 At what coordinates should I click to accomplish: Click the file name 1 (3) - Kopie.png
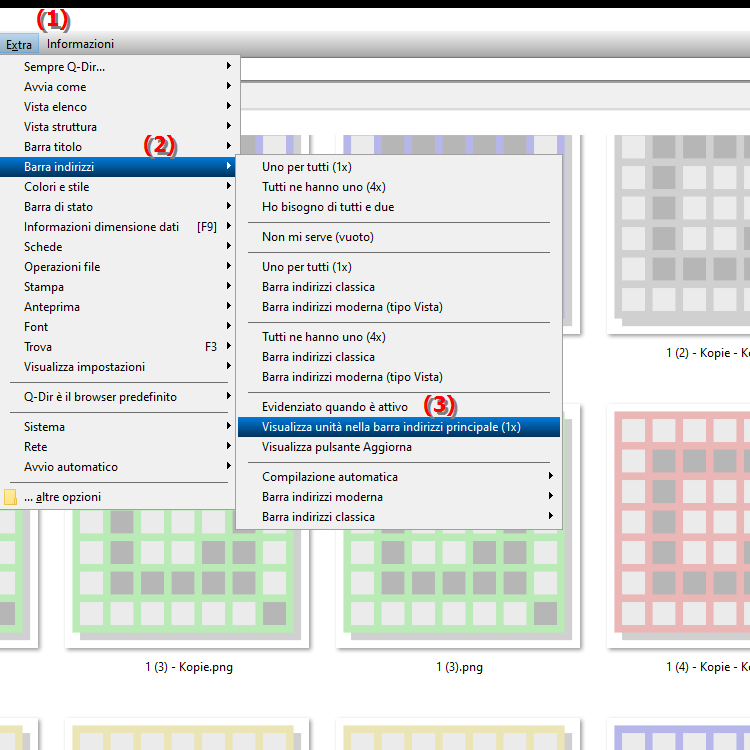[x=189, y=667]
